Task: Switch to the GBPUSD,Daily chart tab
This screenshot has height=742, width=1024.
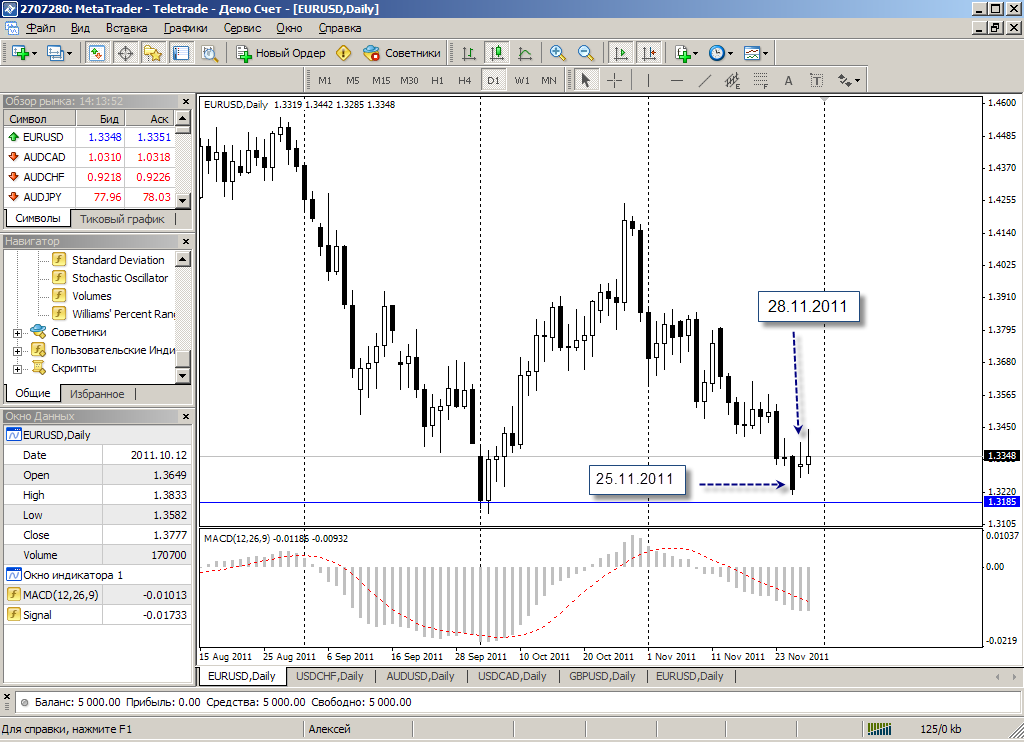Action: pyautogui.click(x=603, y=676)
